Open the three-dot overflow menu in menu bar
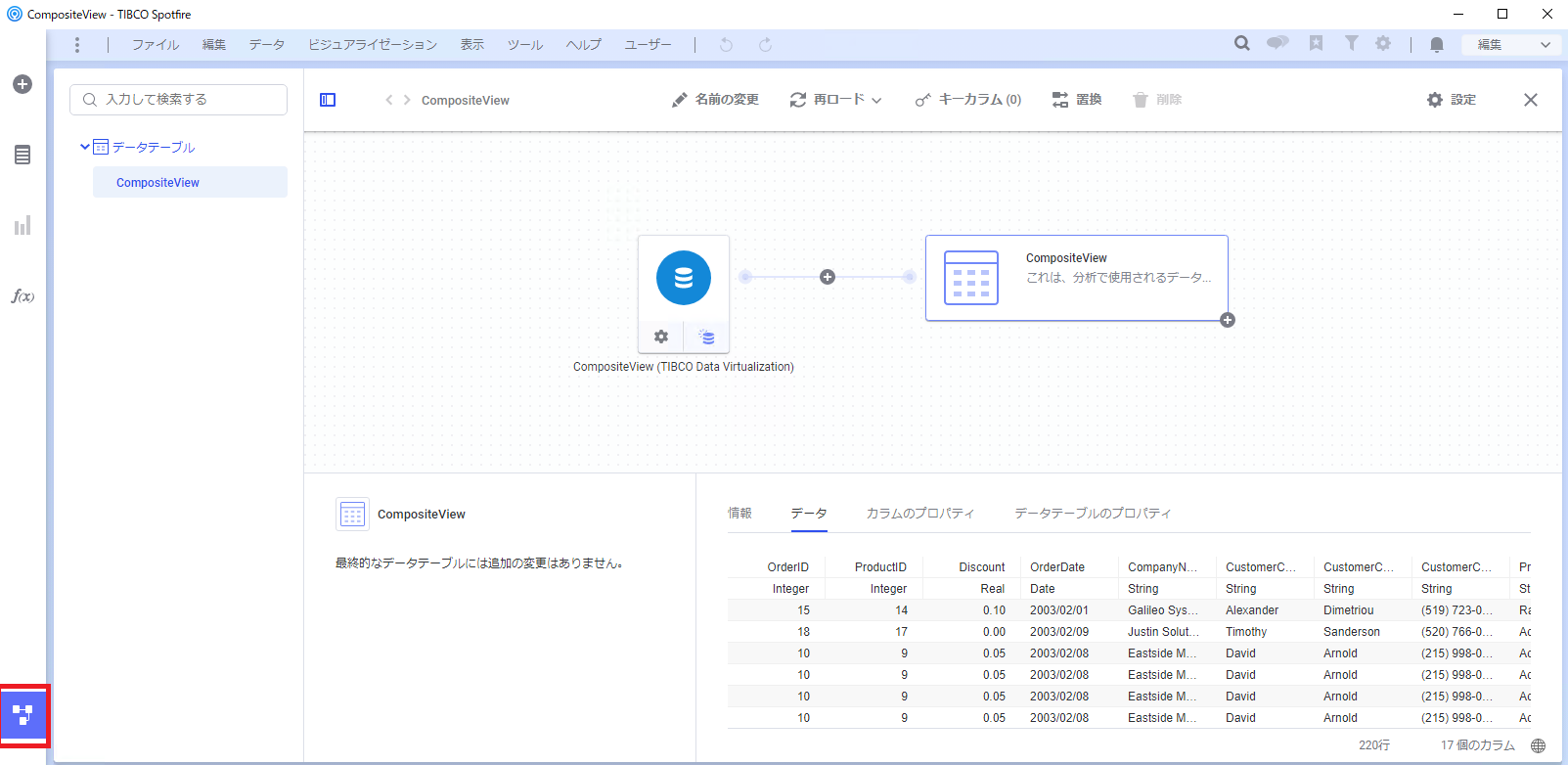Viewport: 1568px width, 765px height. 77,45
